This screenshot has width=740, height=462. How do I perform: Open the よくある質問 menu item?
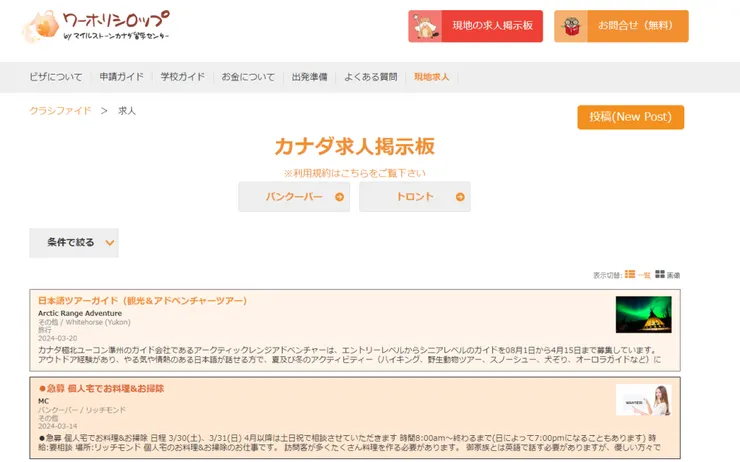(370, 77)
